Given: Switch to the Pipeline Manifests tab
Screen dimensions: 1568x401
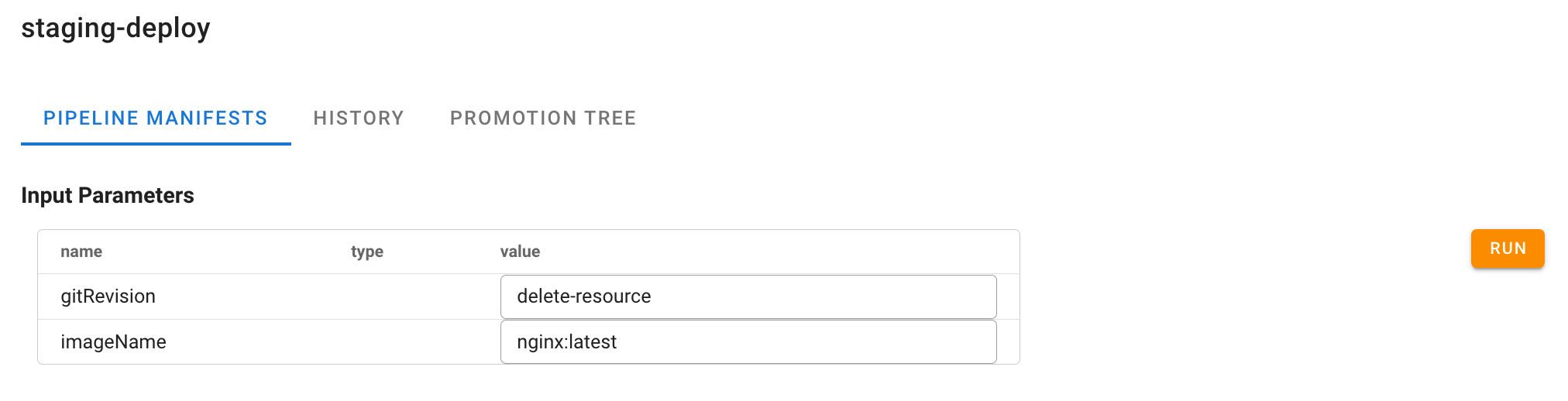Looking at the screenshot, I should click(x=155, y=118).
